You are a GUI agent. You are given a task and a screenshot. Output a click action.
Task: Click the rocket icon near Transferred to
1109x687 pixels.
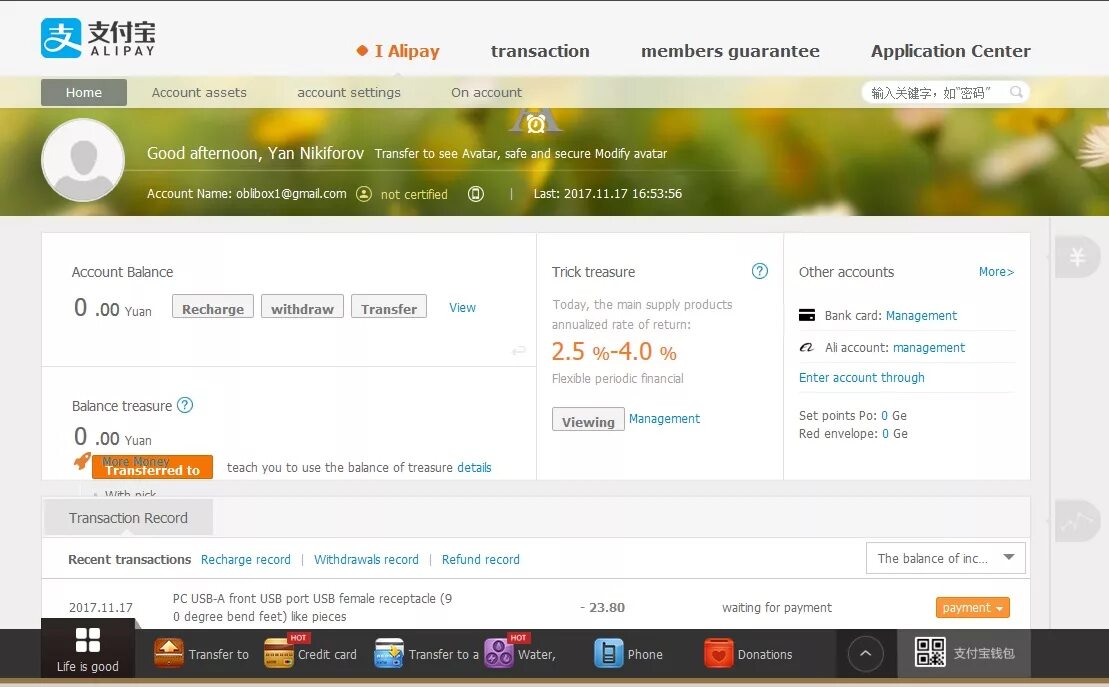coord(82,462)
